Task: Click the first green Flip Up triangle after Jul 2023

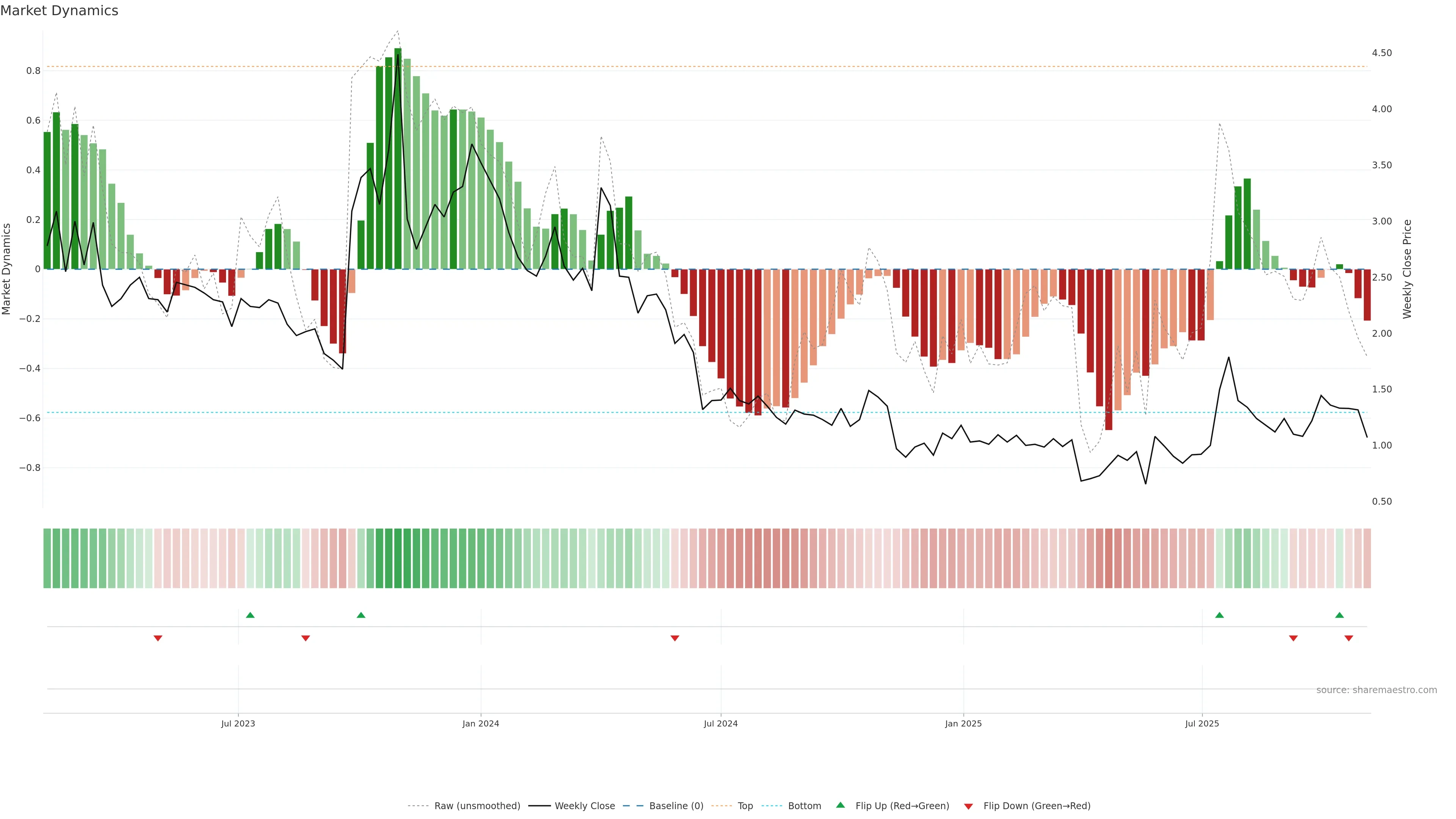Action: tap(250, 615)
